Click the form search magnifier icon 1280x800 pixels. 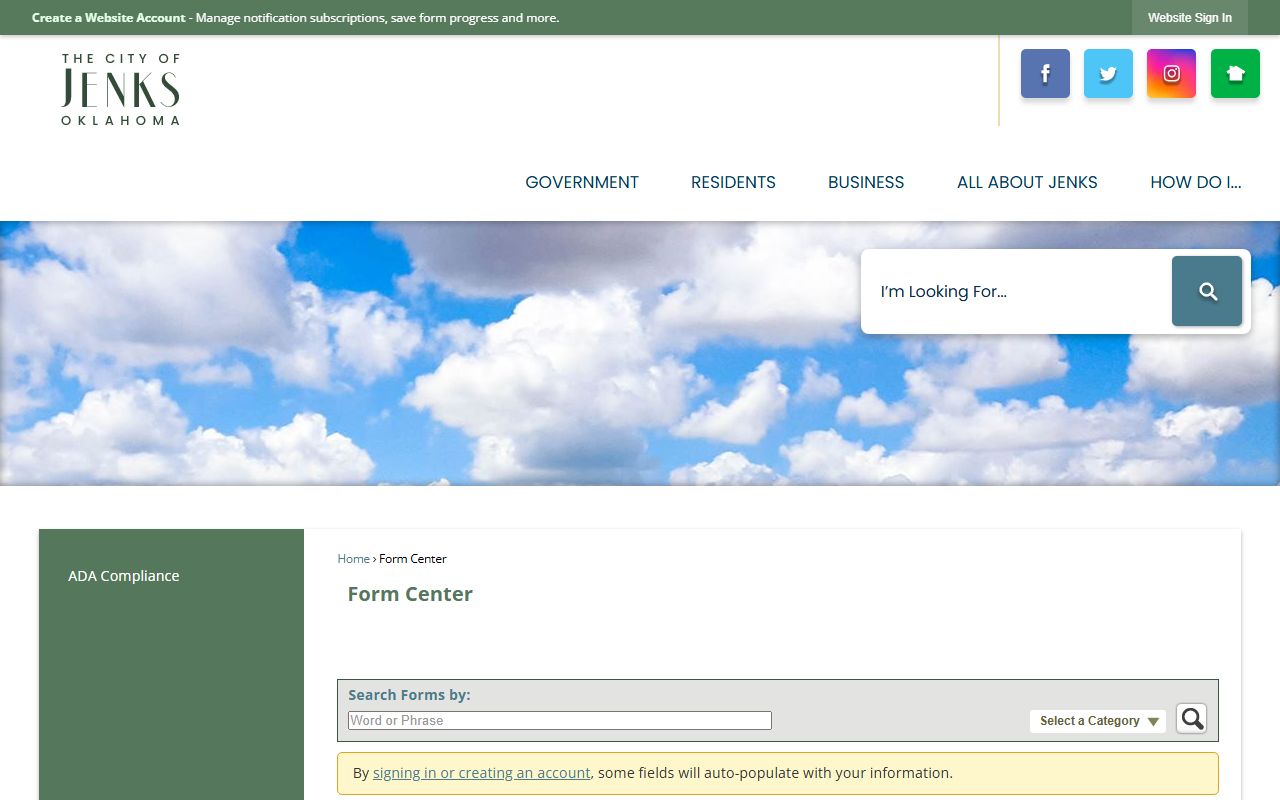1191,719
